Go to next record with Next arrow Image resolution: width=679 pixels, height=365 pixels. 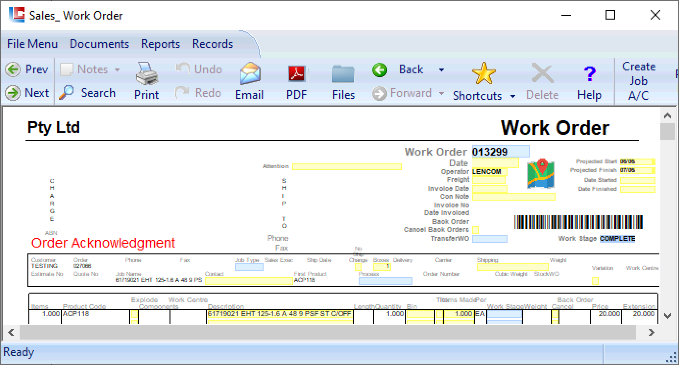click(13, 93)
